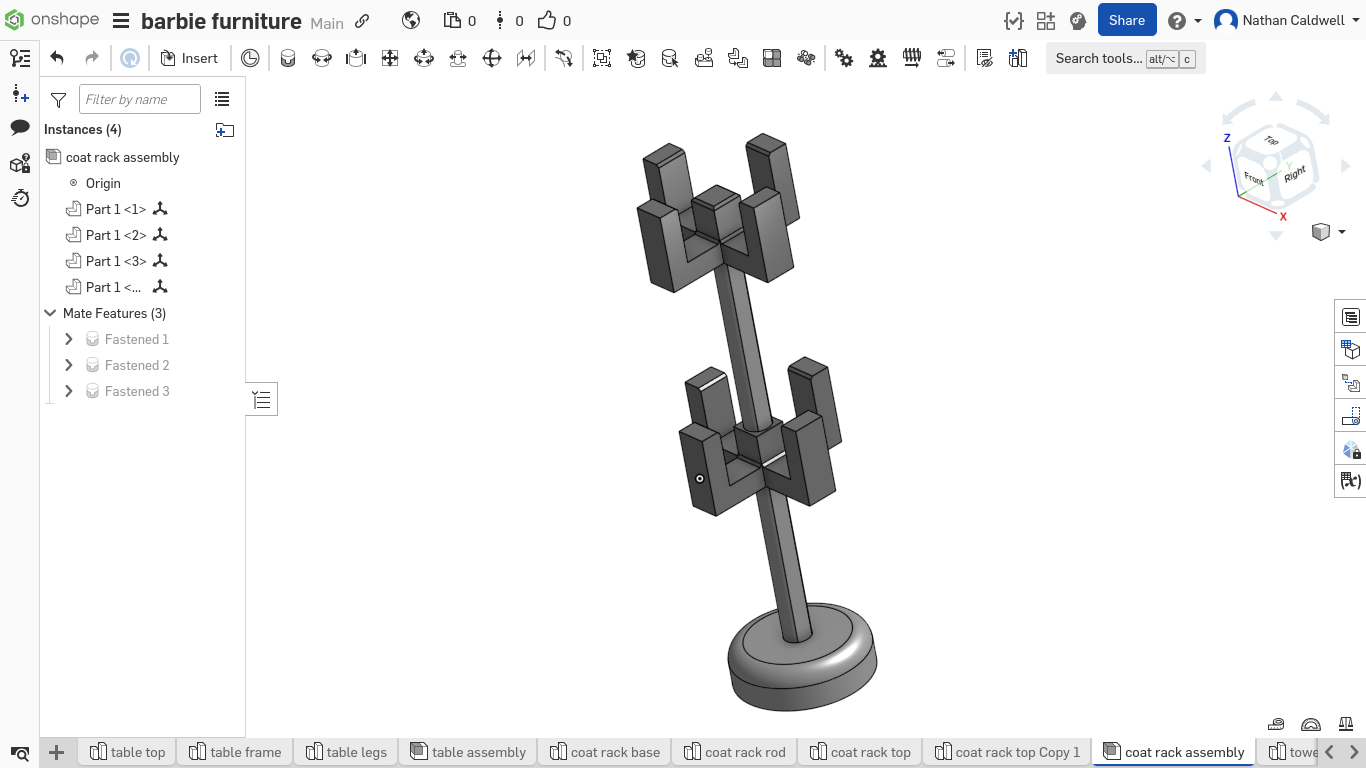The width and height of the screenshot is (1366, 768).
Task: Open the Help dropdown menu
Action: click(x=1185, y=20)
